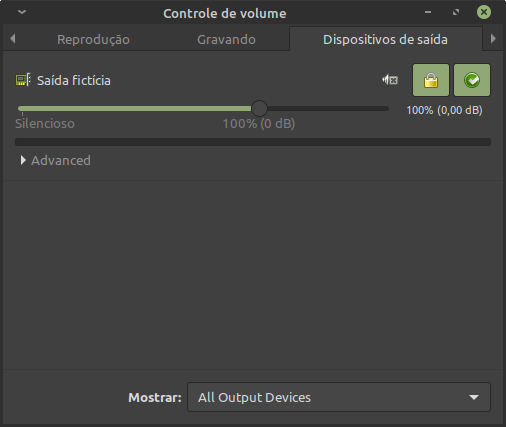The height and width of the screenshot is (427, 506).
Task: Open the Mostrar All Output Devices dropdown
Action: tap(339, 397)
